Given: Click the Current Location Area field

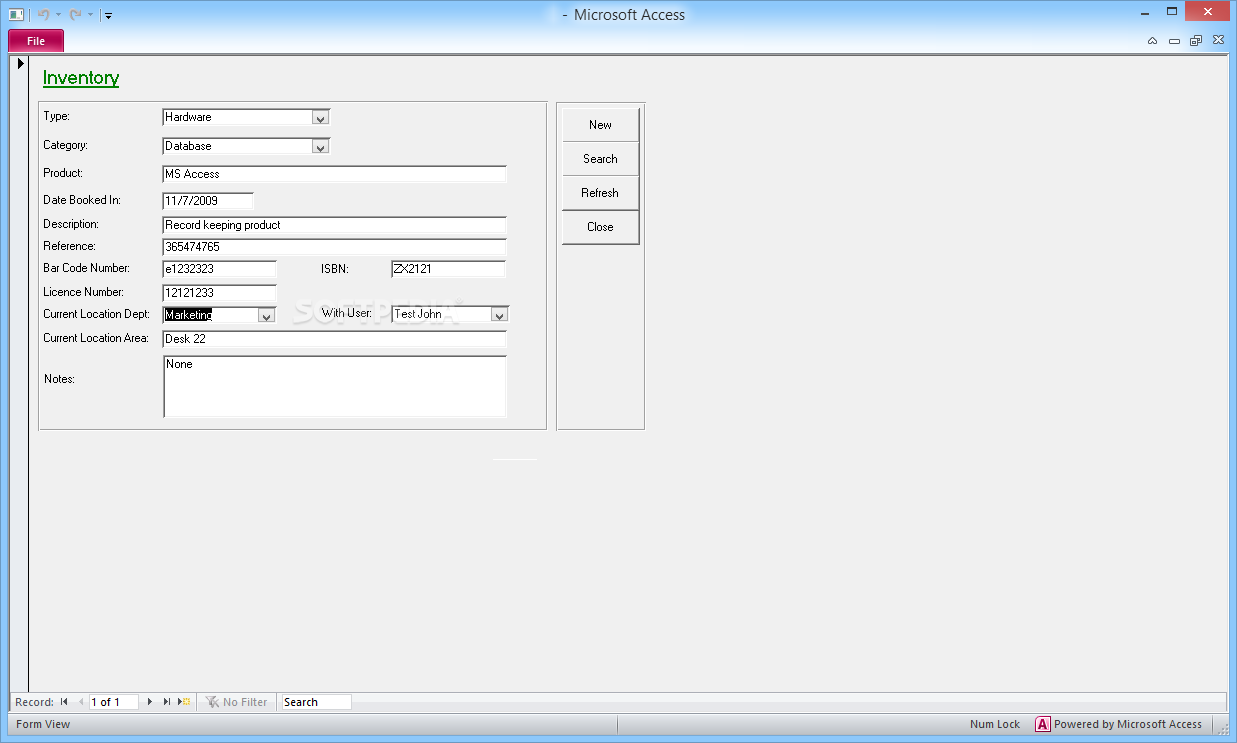Looking at the screenshot, I should tap(334, 339).
